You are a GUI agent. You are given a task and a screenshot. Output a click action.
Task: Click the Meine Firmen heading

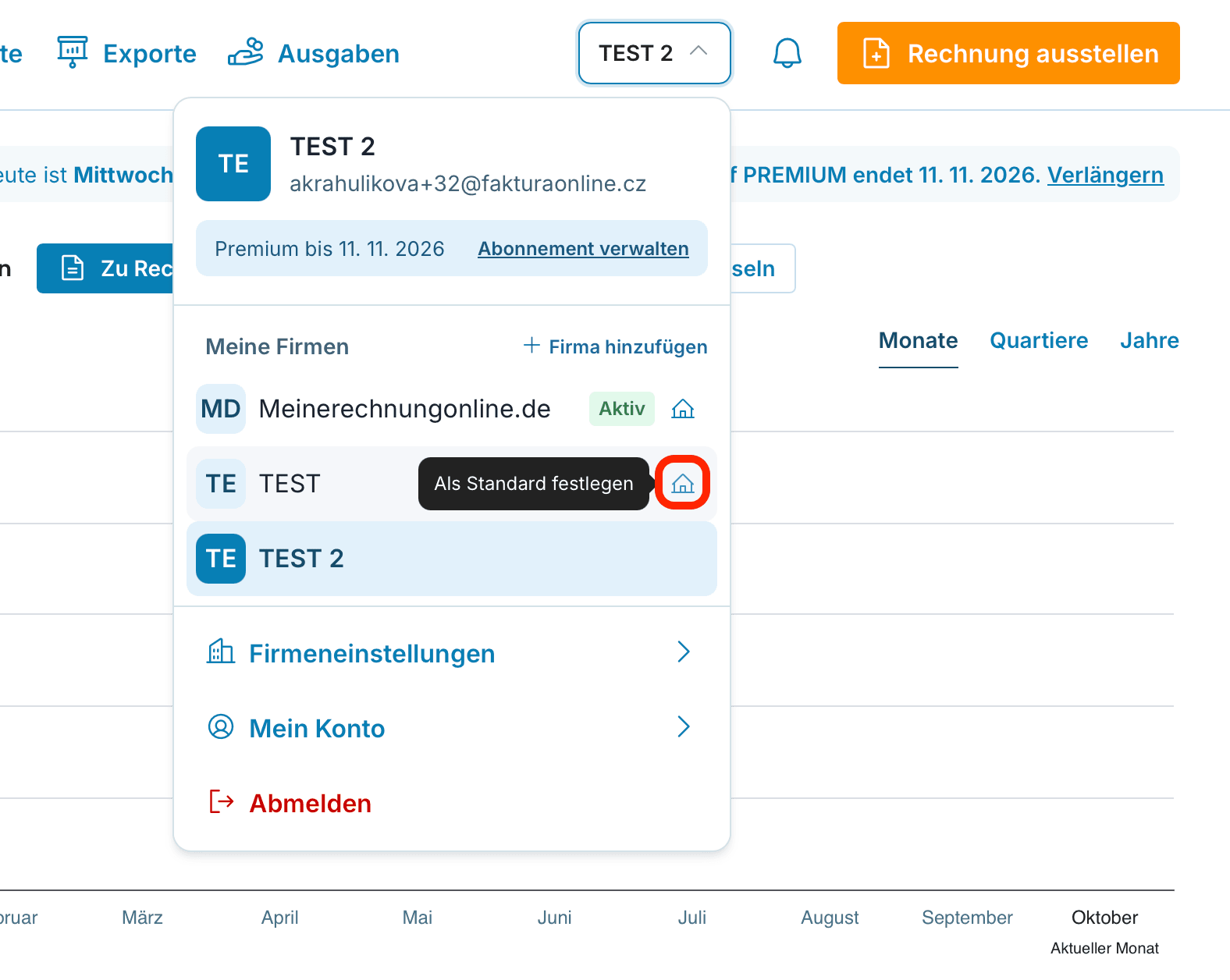[x=277, y=346]
